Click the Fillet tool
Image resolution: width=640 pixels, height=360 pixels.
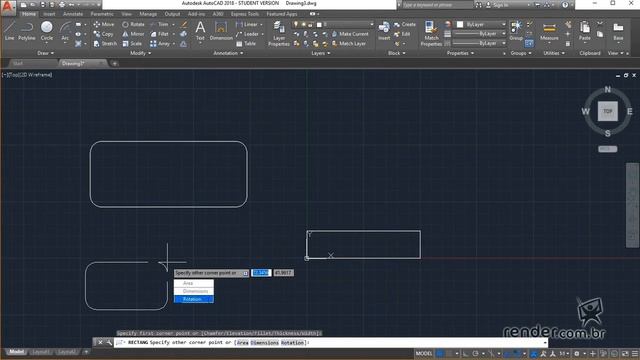pos(159,34)
